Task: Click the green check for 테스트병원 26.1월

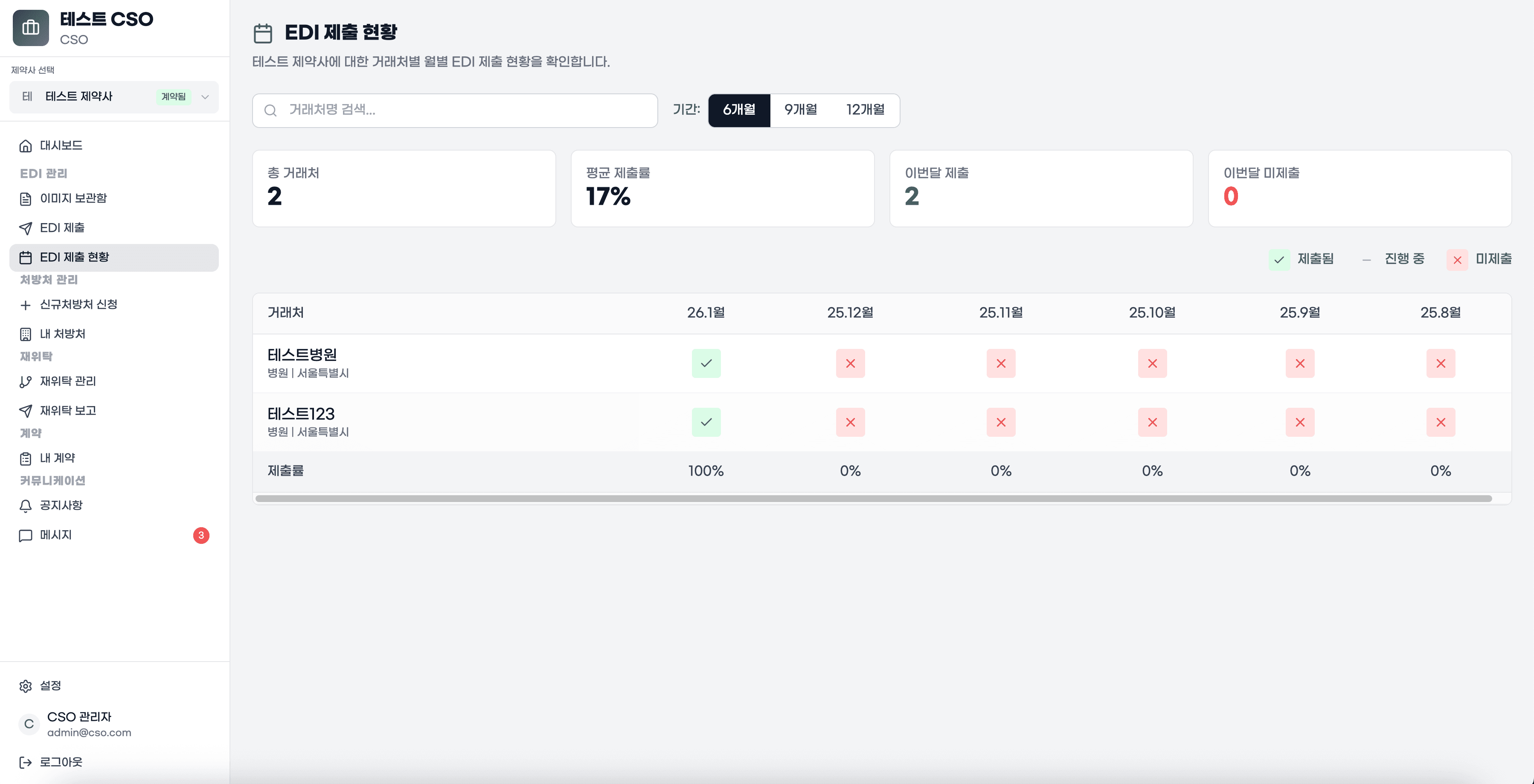Action: 706,363
